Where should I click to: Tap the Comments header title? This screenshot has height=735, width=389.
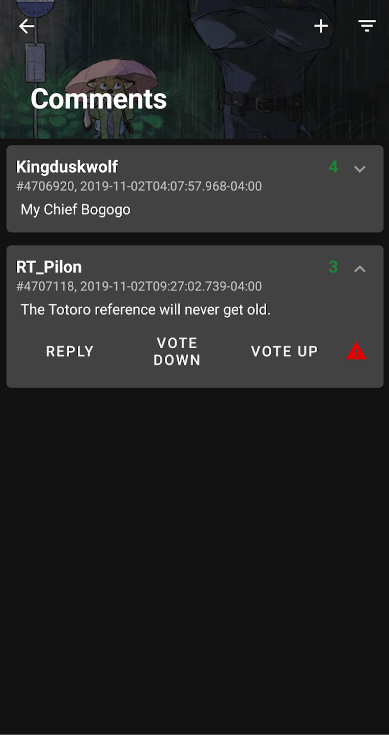[98, 99]
